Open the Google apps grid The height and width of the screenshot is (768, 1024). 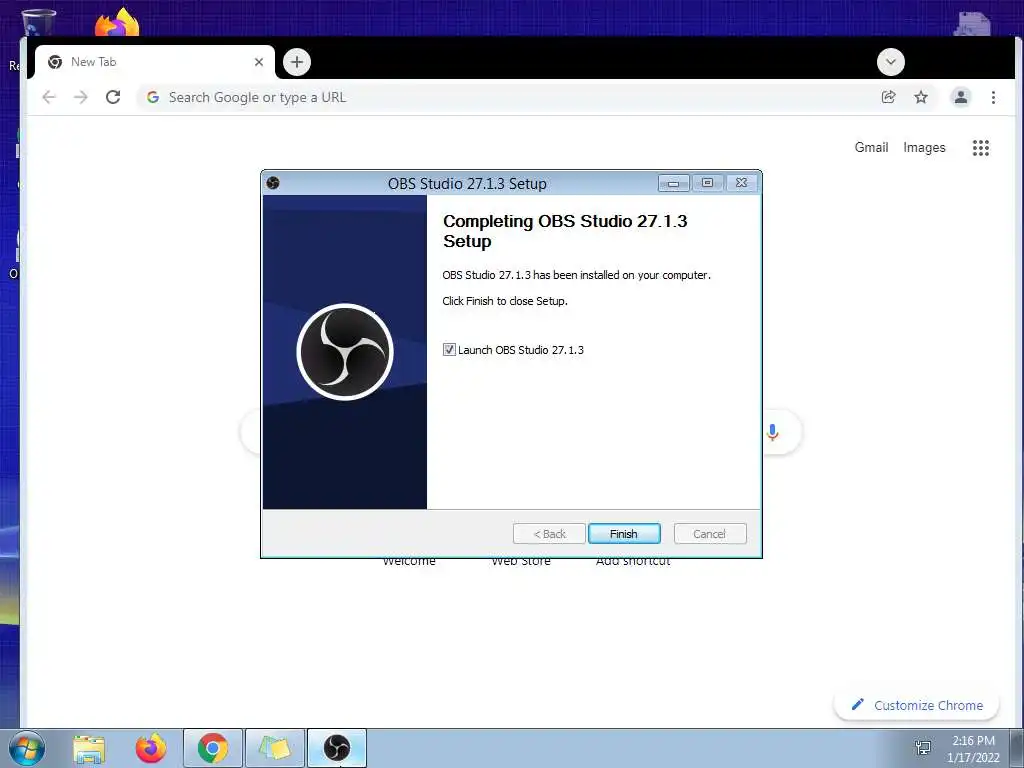[x=980, y=148]
